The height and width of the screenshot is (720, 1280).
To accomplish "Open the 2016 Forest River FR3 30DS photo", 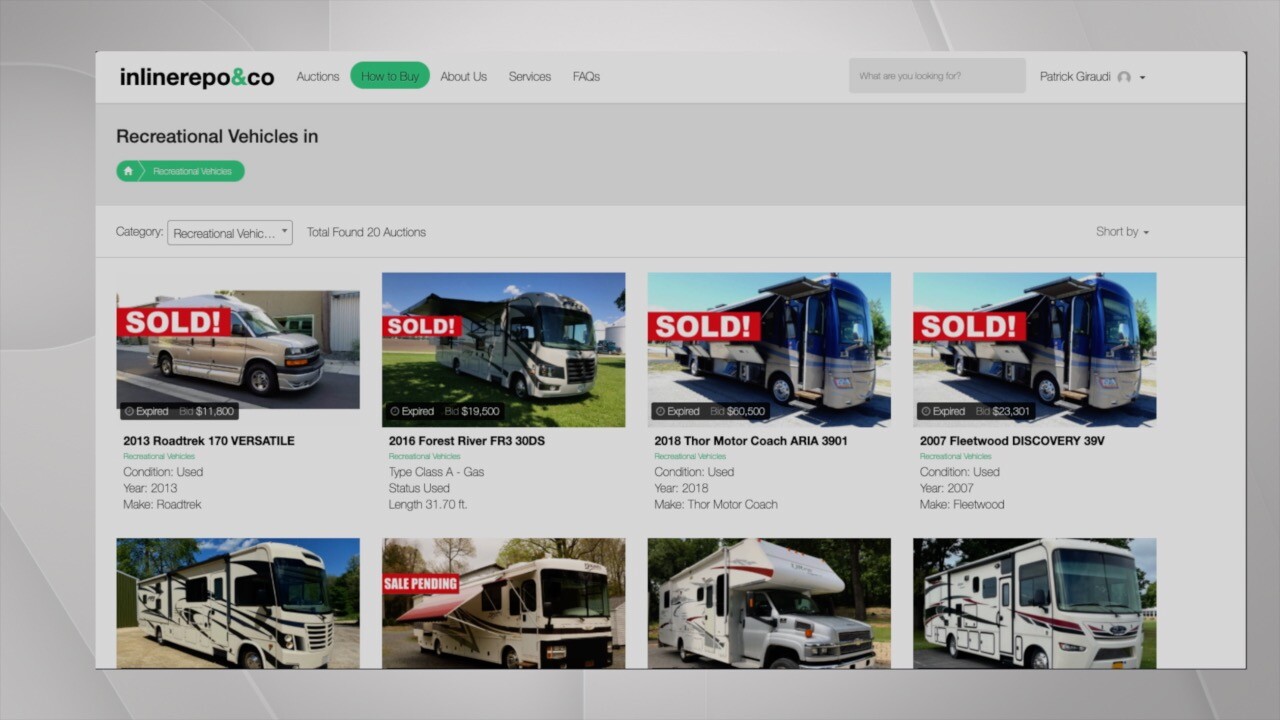I will coord(504,350).
